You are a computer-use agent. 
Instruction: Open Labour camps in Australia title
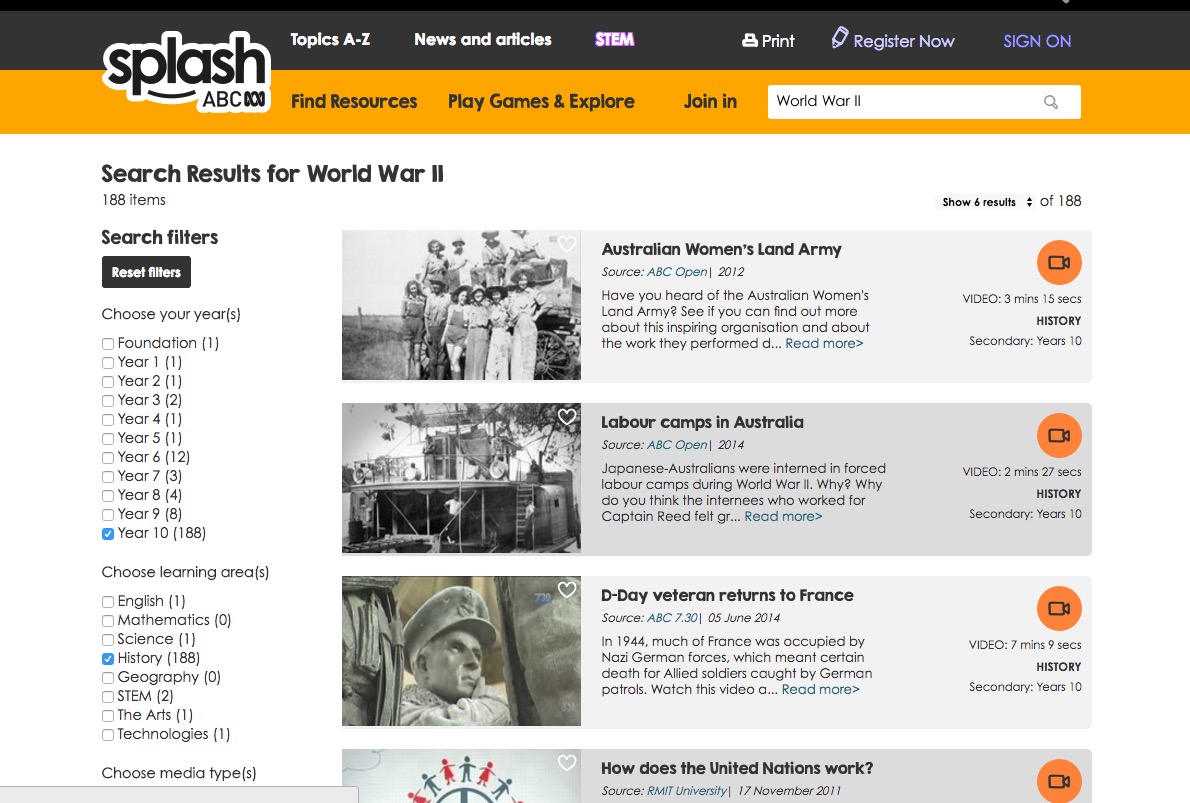point(702,423)
